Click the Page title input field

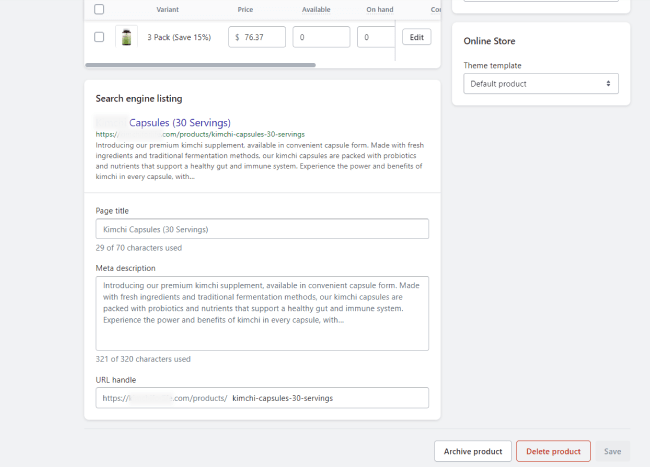click(x=262, y=229)
